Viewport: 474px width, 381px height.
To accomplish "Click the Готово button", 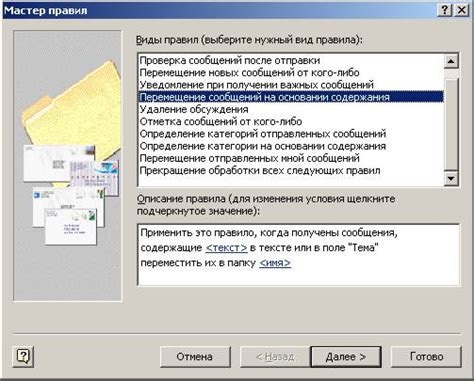I will (x=426, y=357).
